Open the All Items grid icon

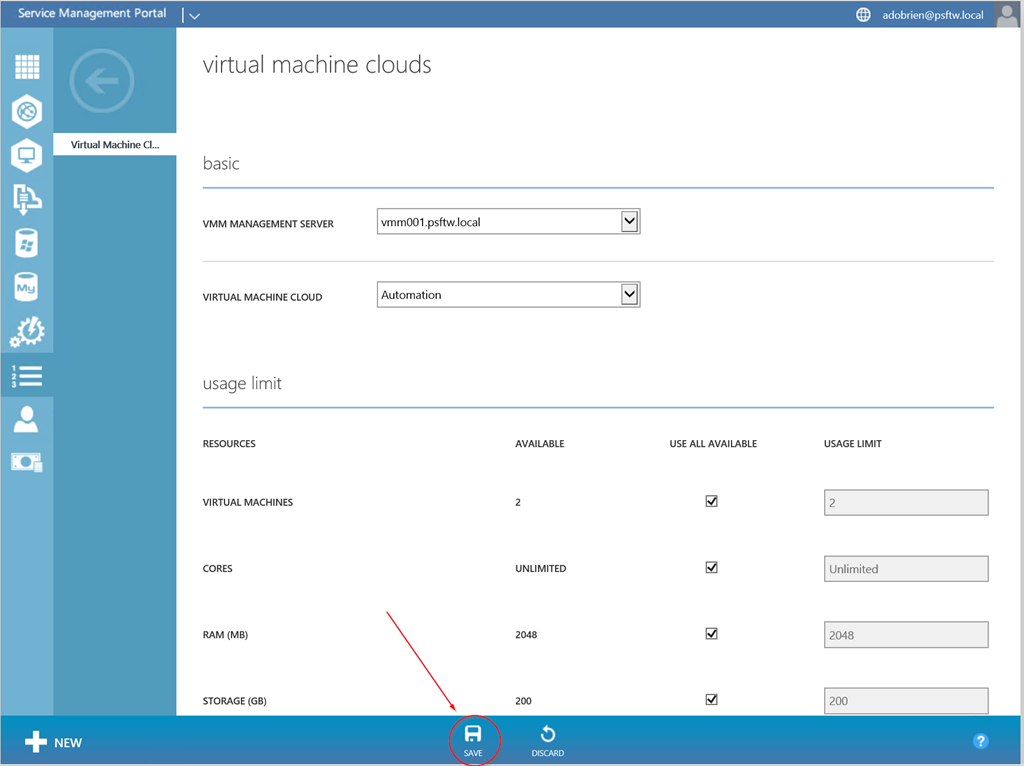point(27,66)
